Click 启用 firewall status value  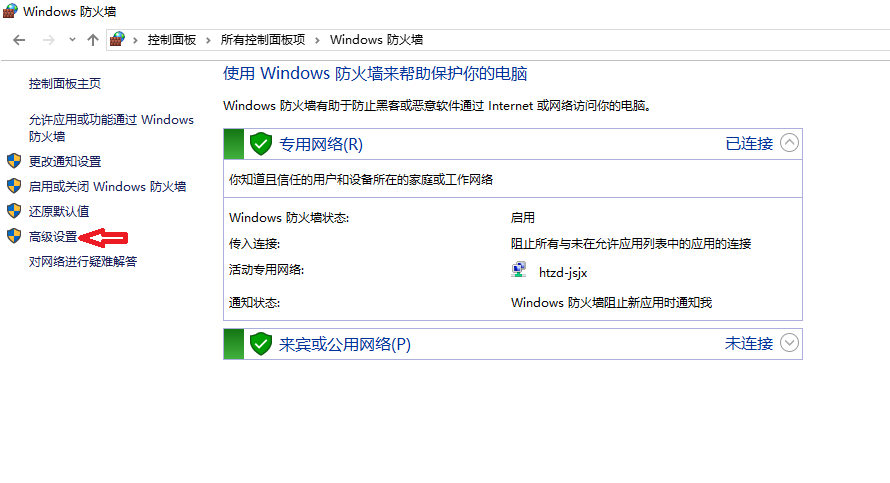pos(523,218)
